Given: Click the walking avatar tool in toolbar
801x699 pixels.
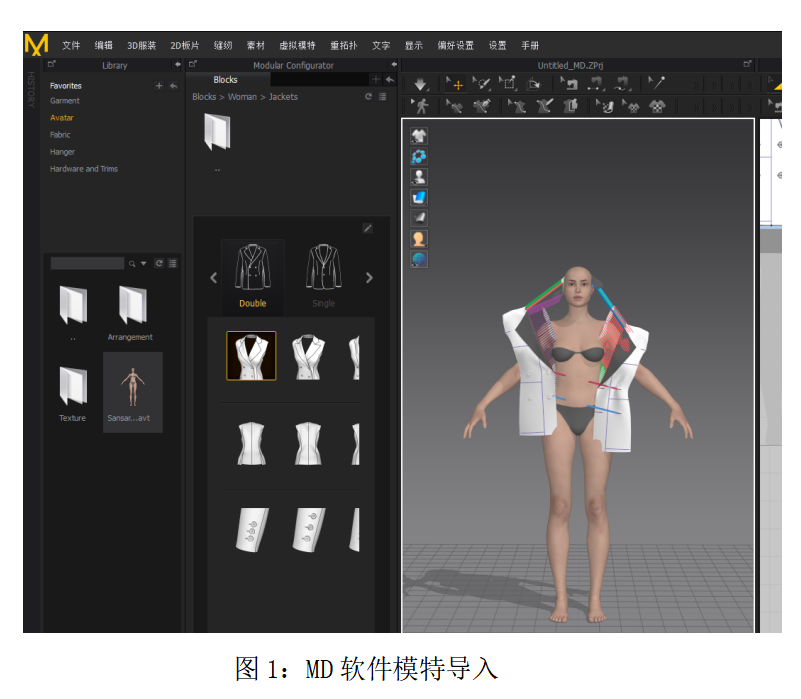Looking at the screenshot, I should coord(421,105).
